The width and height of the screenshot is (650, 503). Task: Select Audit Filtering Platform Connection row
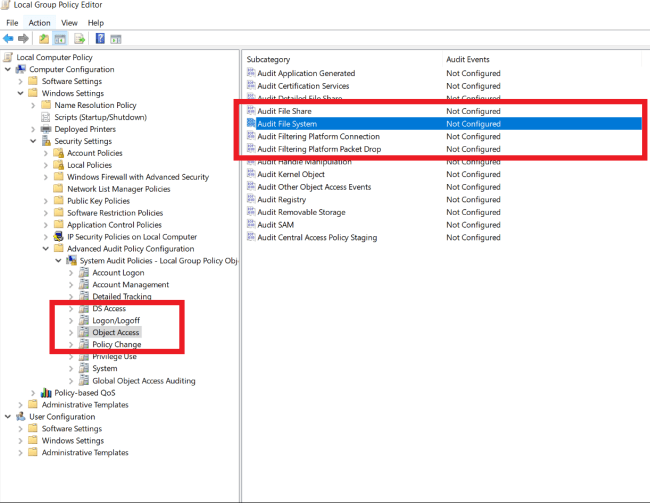443,136
